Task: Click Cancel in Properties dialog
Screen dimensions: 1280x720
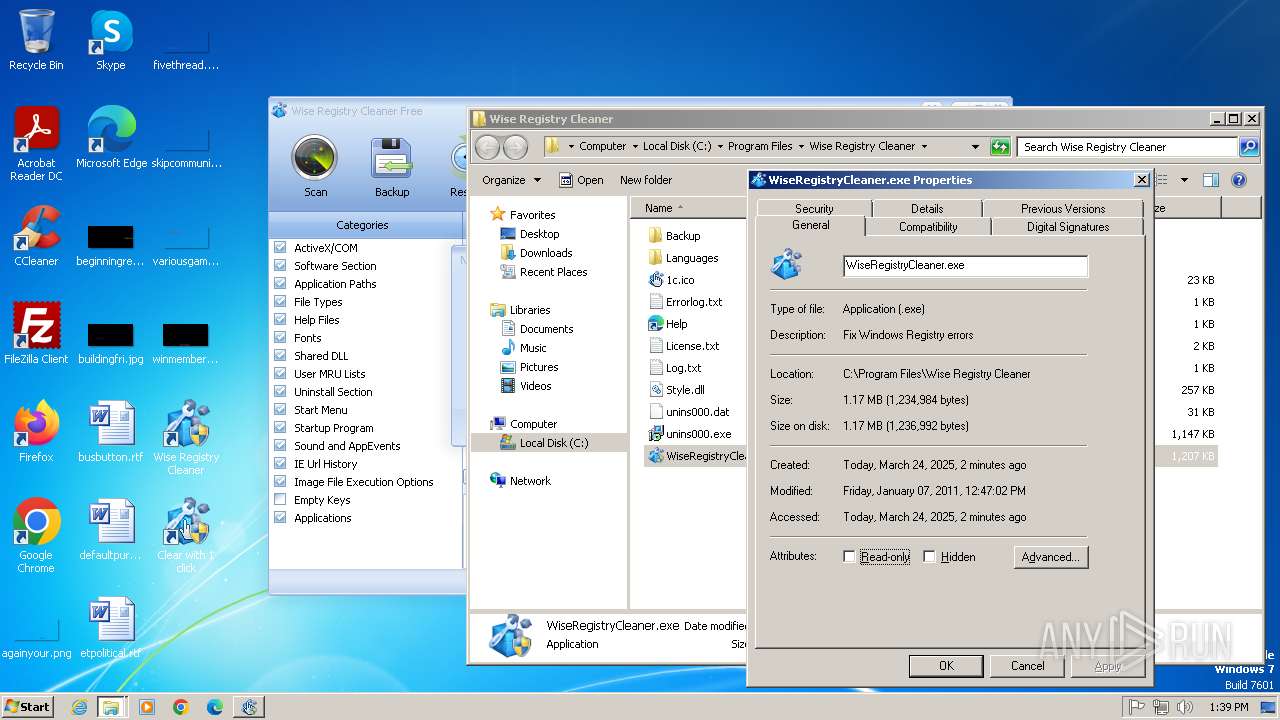Action: click(1027, 665)
